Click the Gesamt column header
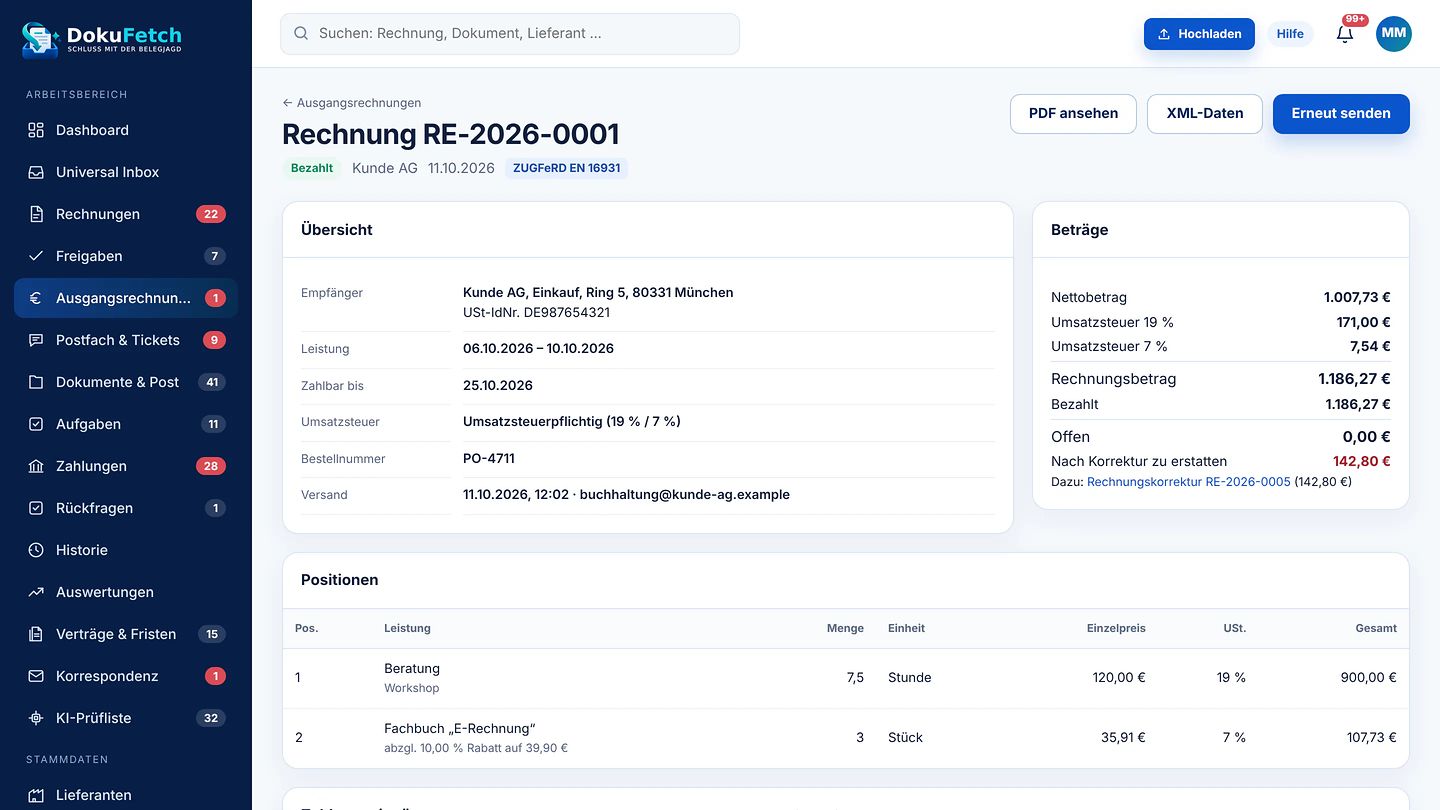This screenshot has width=1440, height=810. [1376, 628]
